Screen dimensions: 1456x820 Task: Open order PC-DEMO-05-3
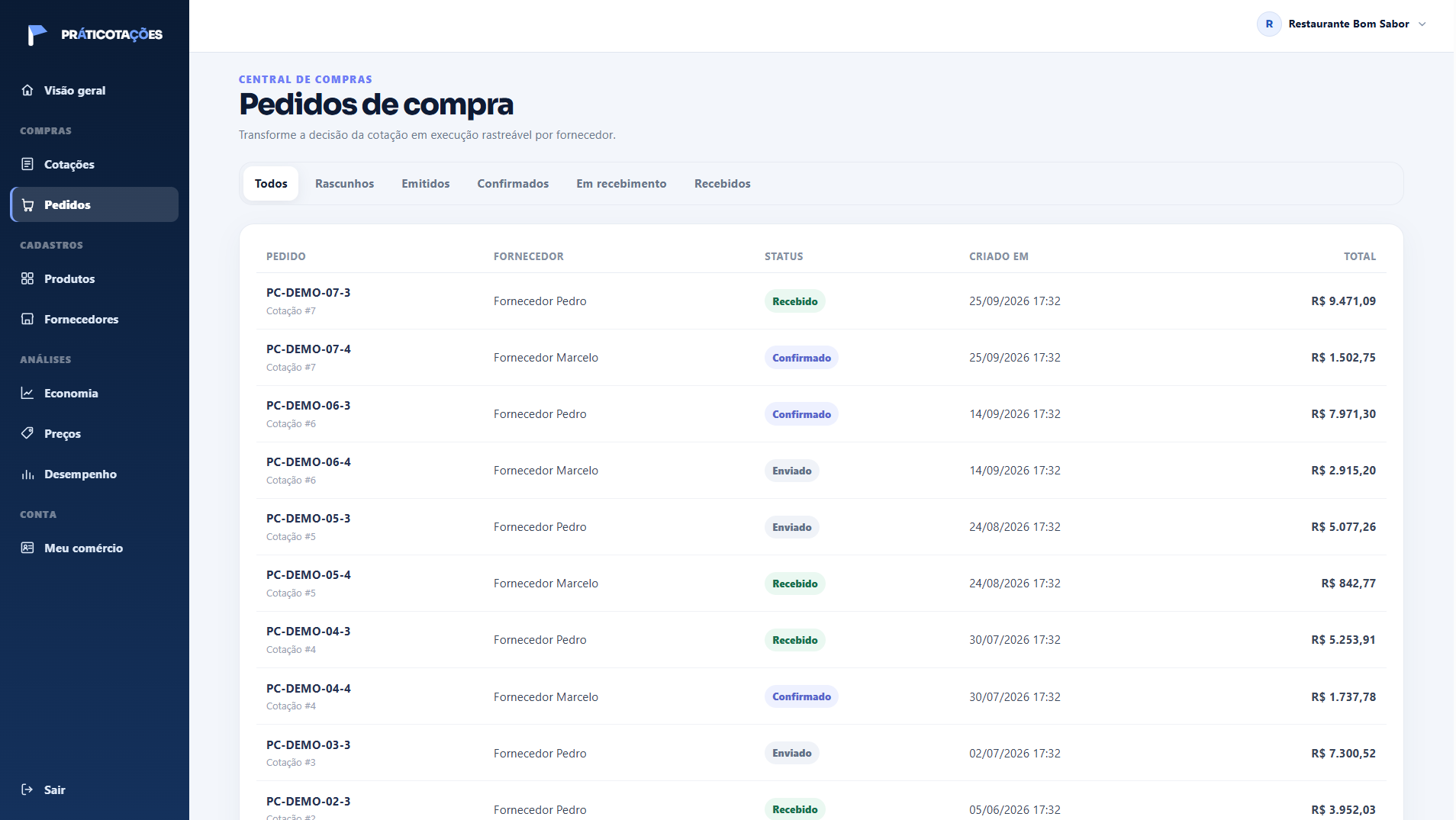coord(308,519)
